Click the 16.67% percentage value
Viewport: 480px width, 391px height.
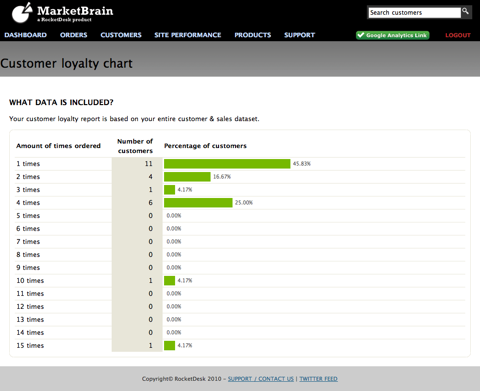[x=222, y=177]
